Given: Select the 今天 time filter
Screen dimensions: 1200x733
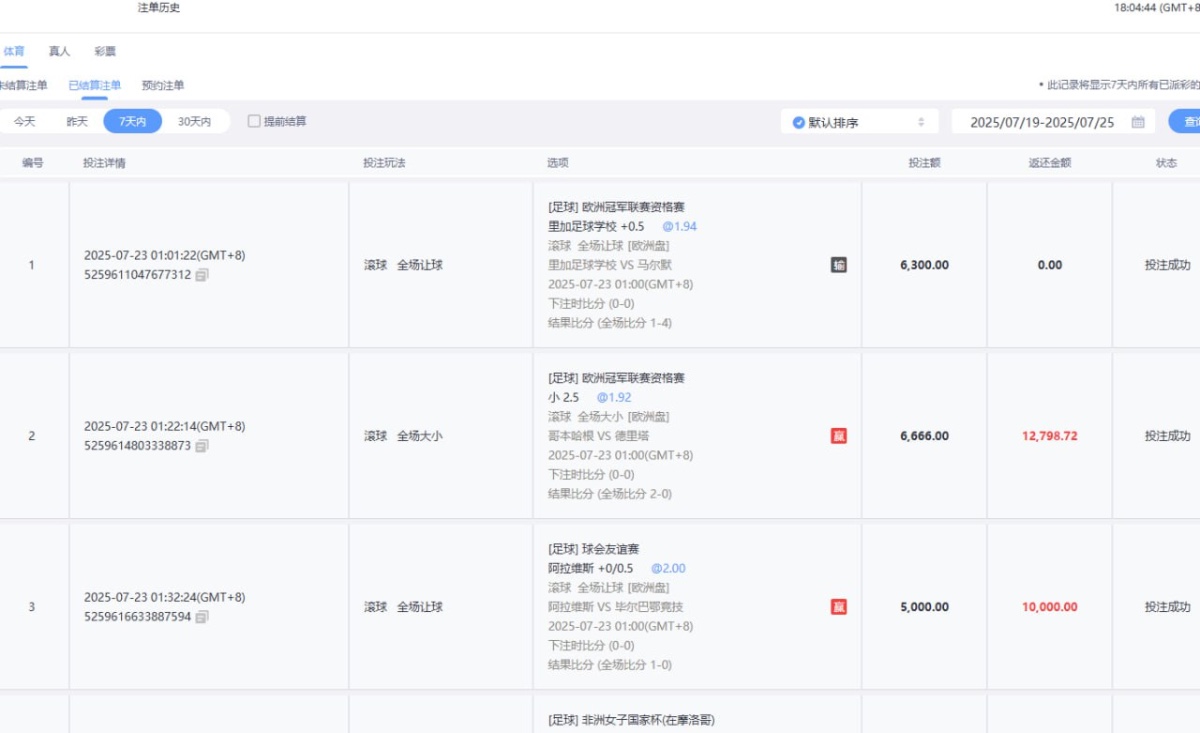Looking at the screenshot, I should tap(25, 122).
